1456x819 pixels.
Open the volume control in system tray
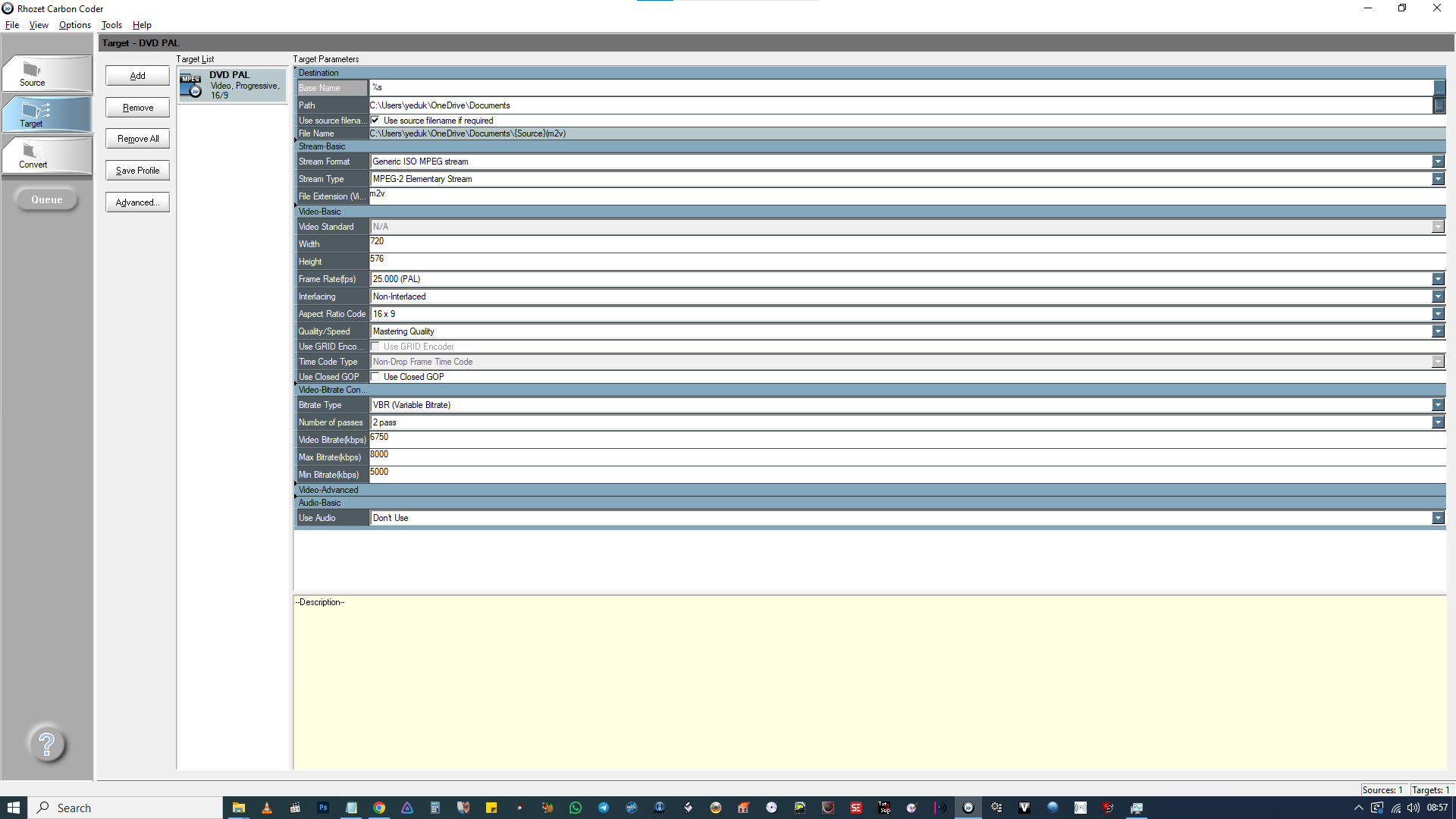pyautogui.click(x=1414, y=808)
